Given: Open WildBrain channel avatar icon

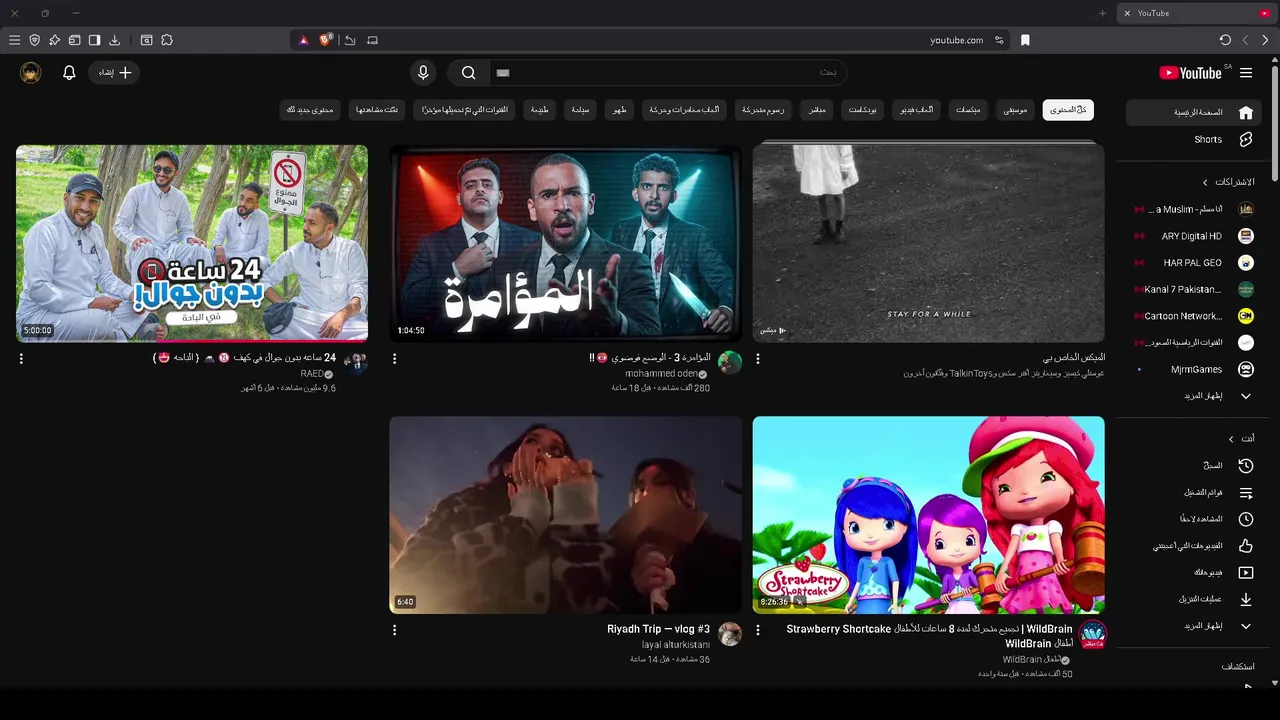Looking at the screenshot, I should (1093, 634).
